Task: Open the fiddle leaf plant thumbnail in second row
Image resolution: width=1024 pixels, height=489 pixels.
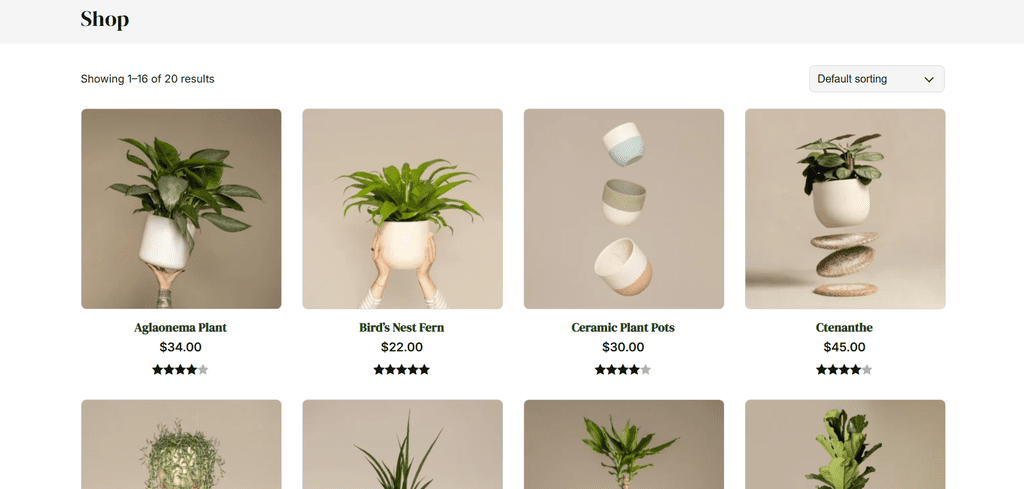Action: point(845,445)
